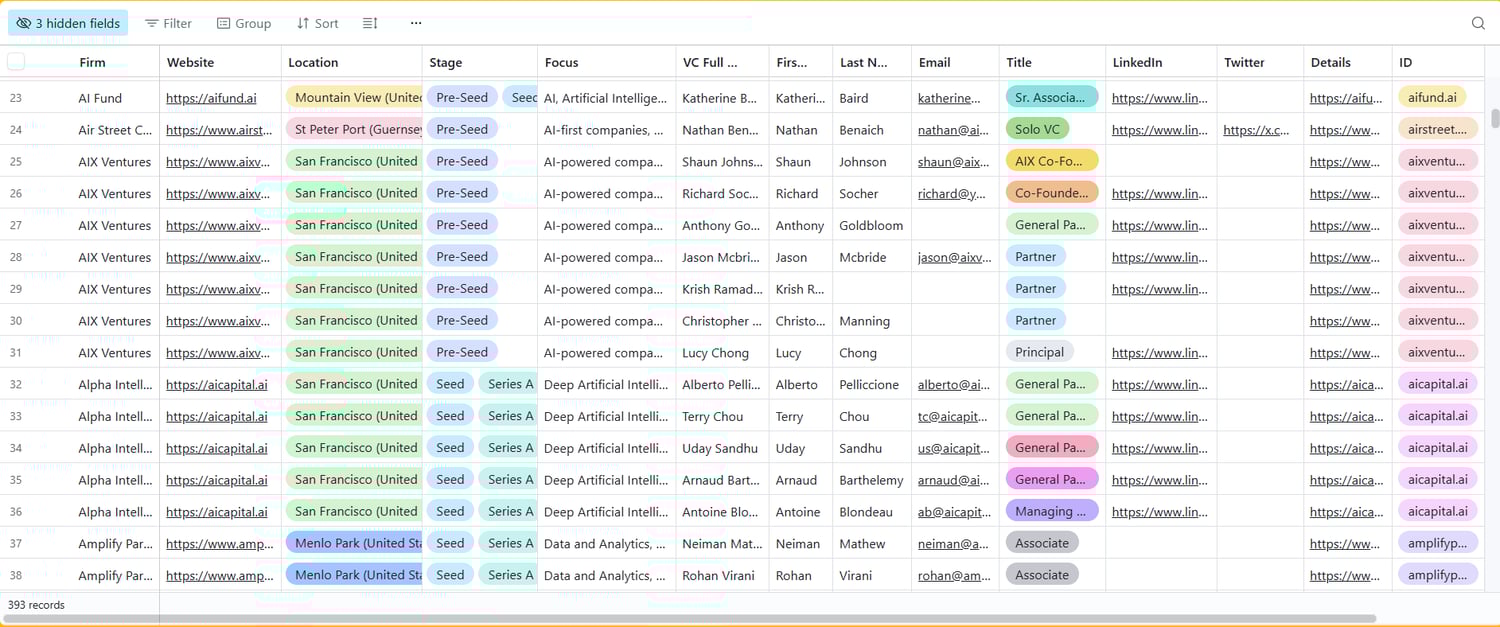1500x627 pixels.
Task: Open Nathan Benaich's Twitter link
Action: pos(1257,130)
